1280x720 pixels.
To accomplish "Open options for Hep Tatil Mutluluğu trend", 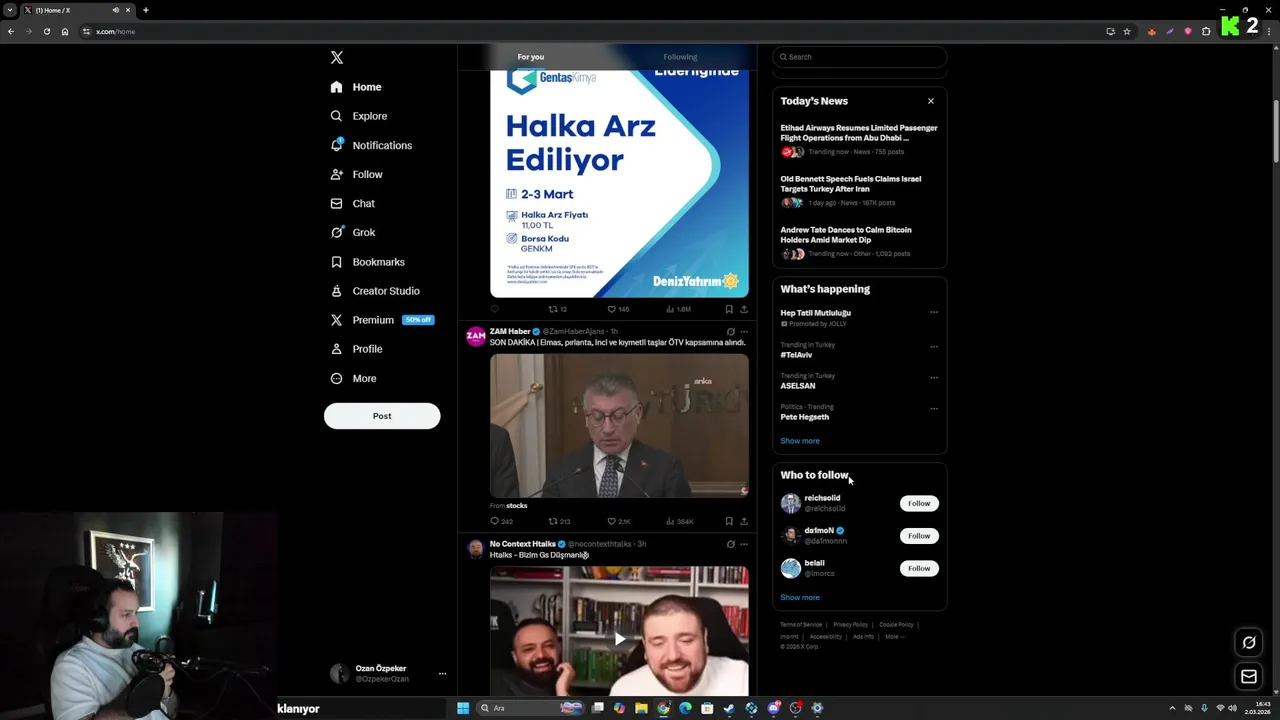I will [x=934, y=312].
